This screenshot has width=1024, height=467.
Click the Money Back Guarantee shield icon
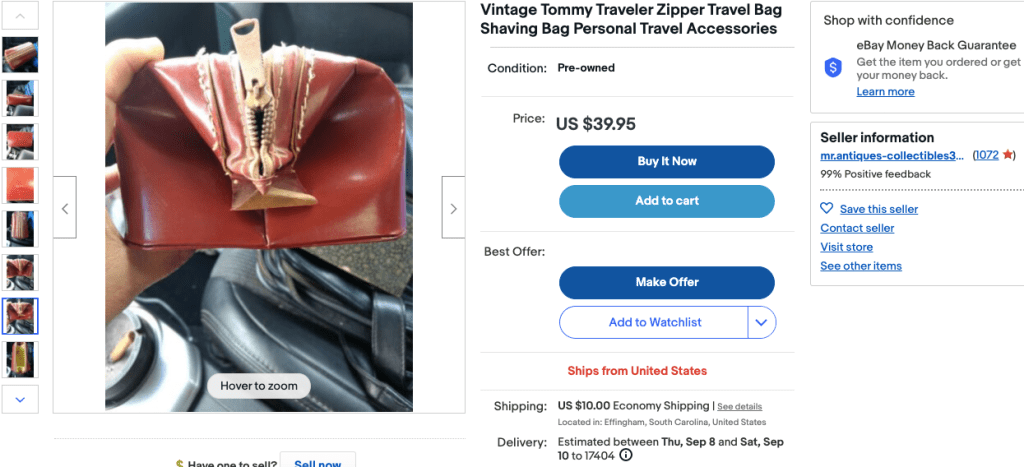(833, 68)
